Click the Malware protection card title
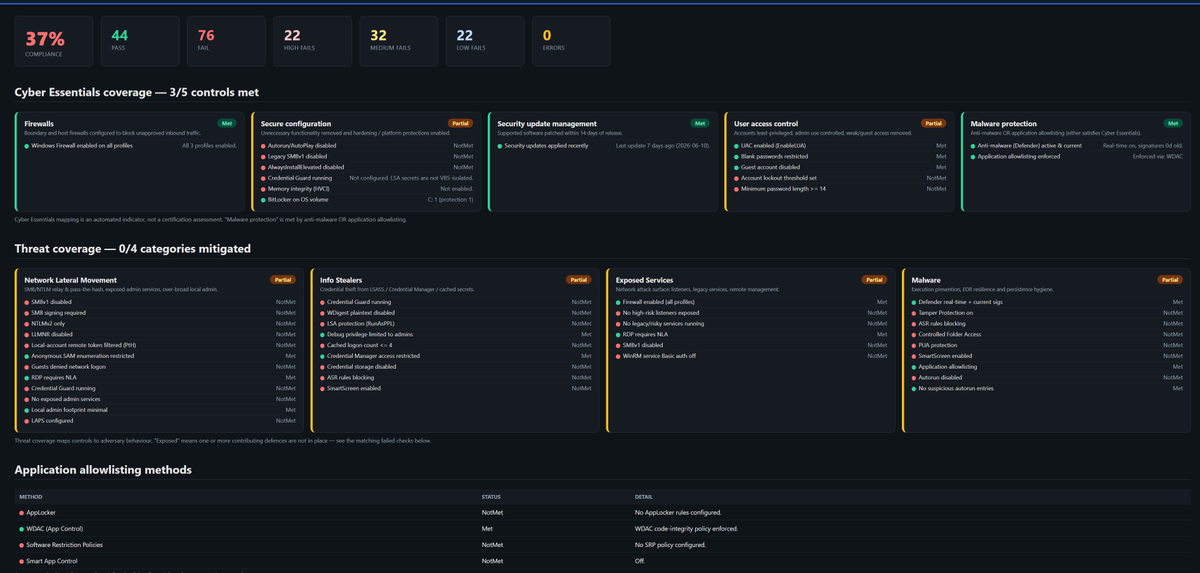The width and height of the screenshot is (1200, 573). click(x=1005, y=124)
